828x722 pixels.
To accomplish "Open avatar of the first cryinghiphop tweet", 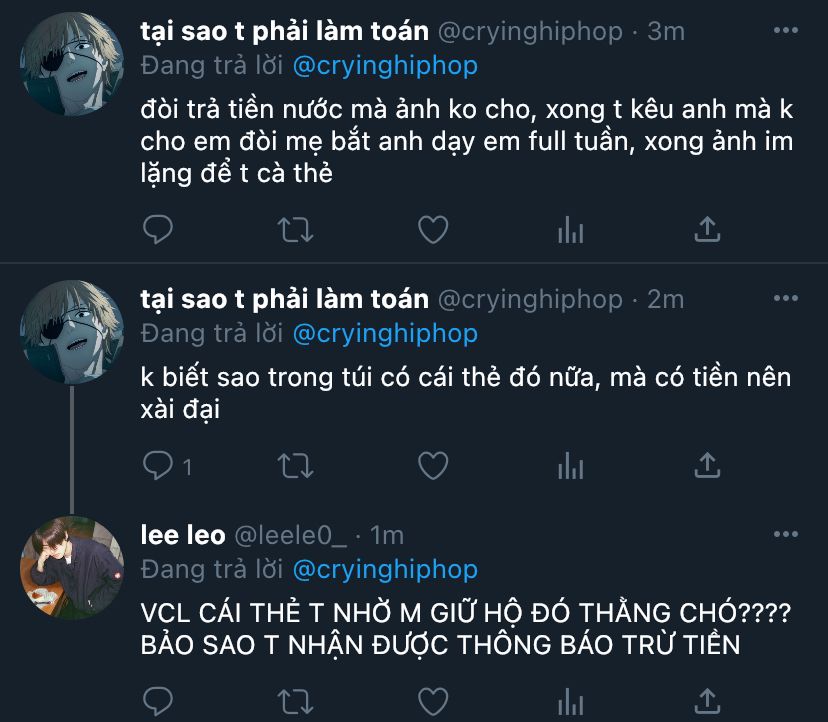I will [x=72, y=64].
